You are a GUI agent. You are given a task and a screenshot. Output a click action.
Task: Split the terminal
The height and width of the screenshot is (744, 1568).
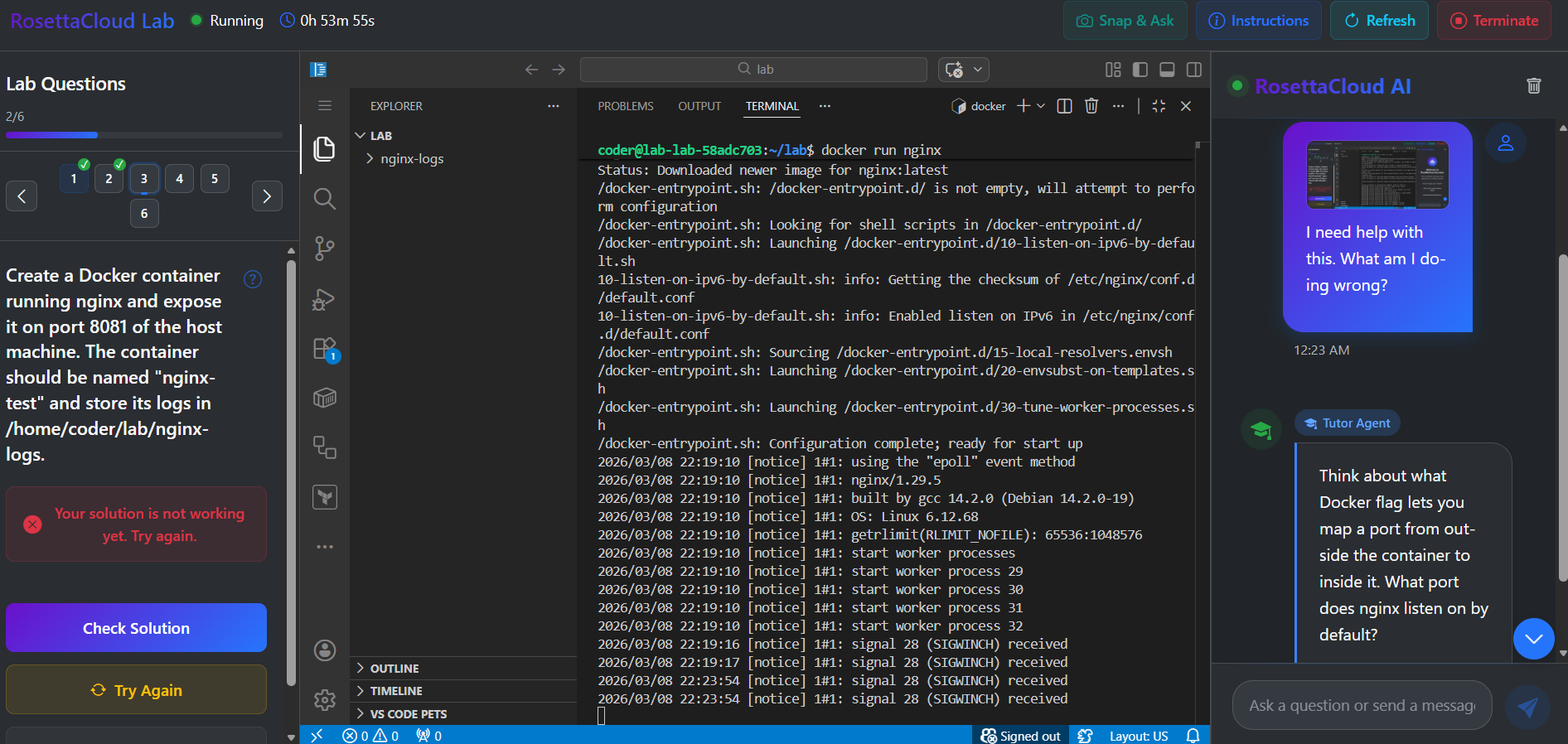[x=1065, y=106]
